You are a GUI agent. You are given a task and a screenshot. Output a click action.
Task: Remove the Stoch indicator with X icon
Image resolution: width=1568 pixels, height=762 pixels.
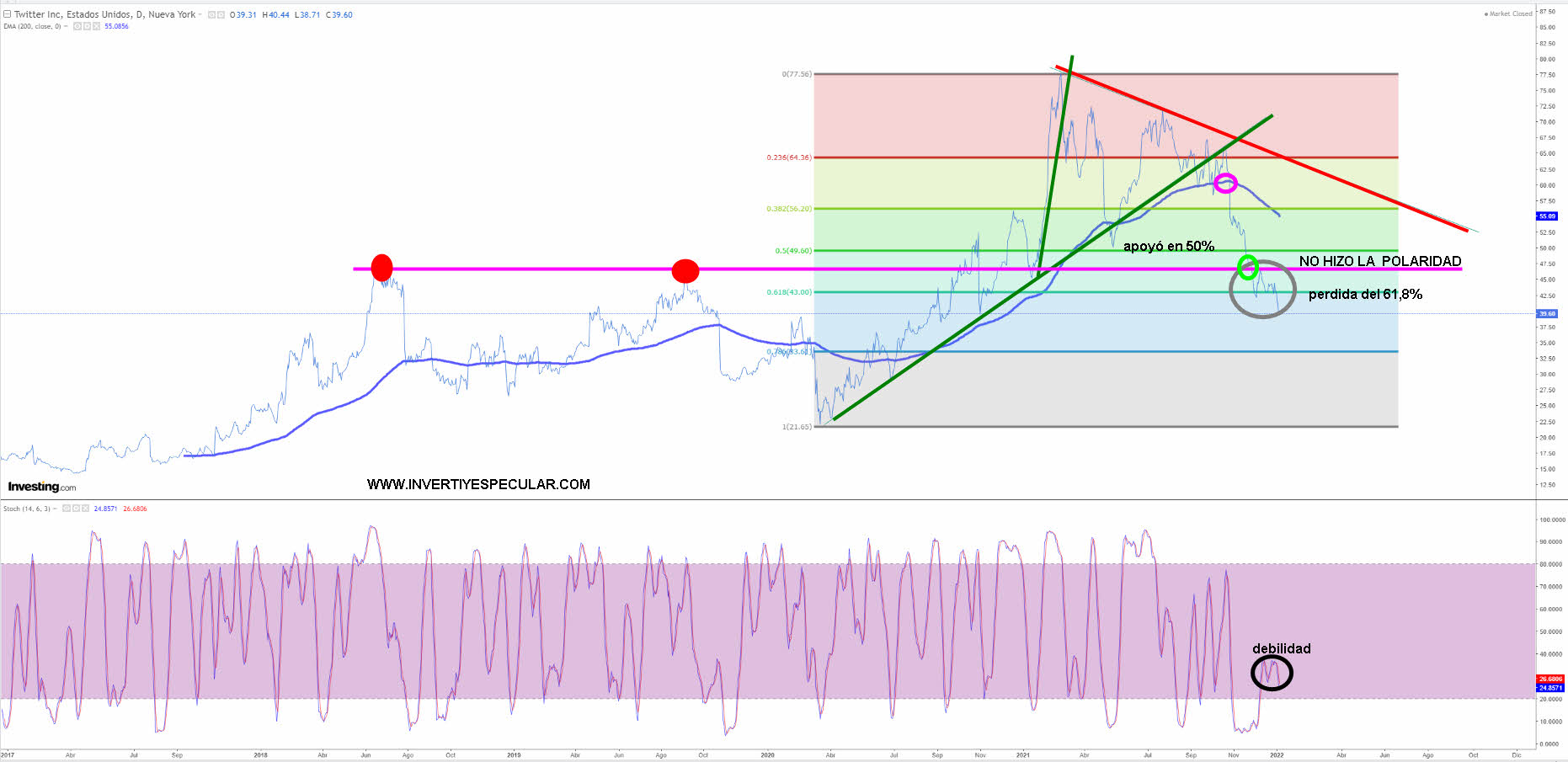pyautogui.click(x=85, y=509)
